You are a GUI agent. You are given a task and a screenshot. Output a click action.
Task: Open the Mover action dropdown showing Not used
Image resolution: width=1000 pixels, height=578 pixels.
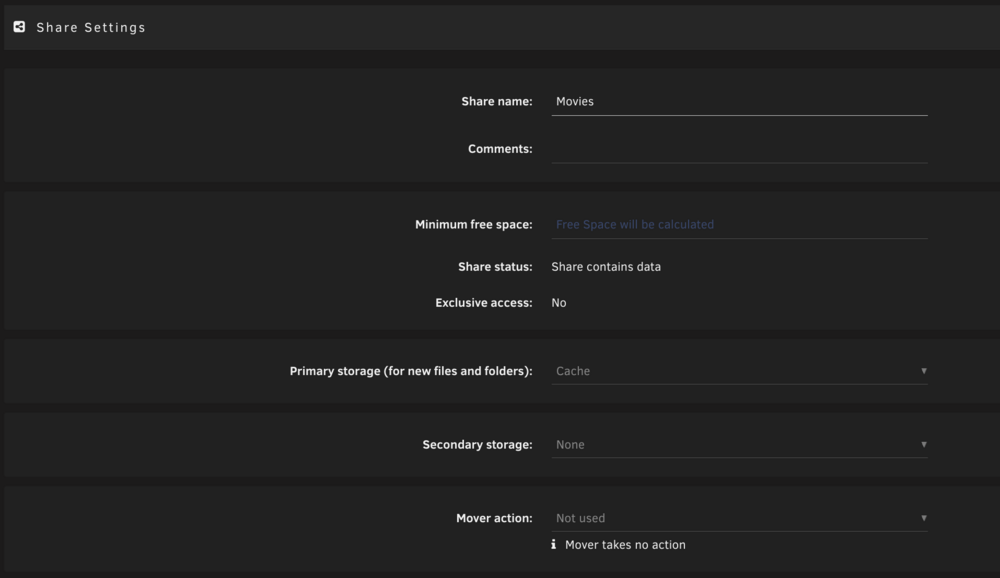click(x=739, y=518)
